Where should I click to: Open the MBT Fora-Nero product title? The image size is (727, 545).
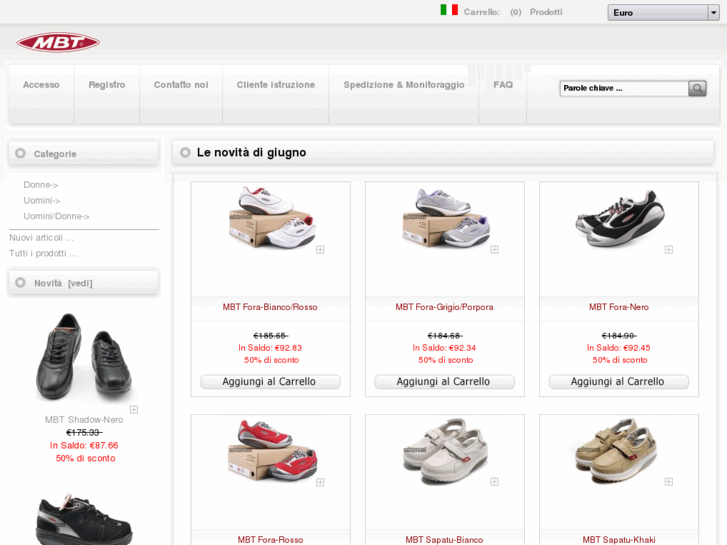tap(619, 307)
